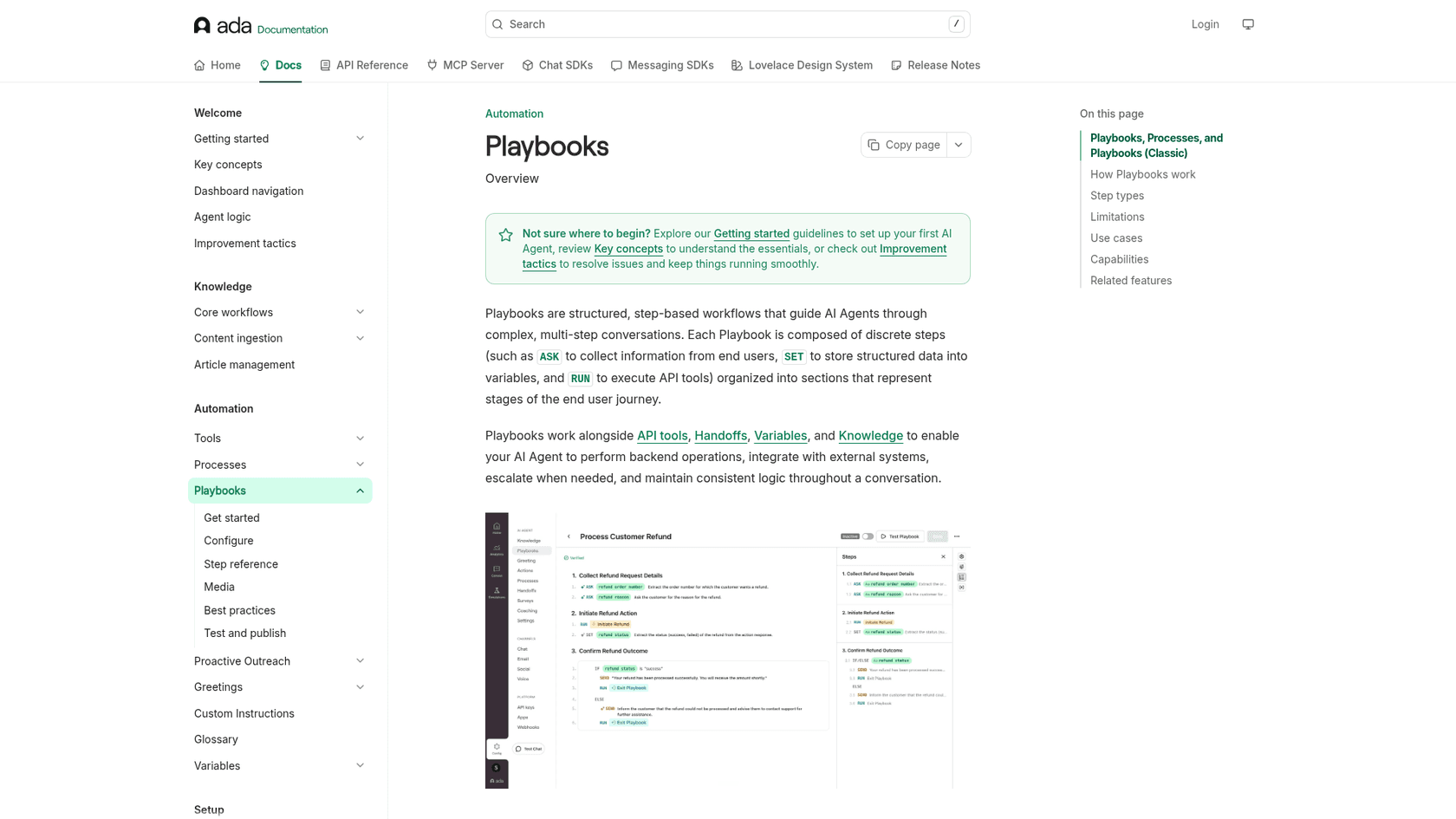Open the Automation breadcrumb link
1456x819 pixels.
[x=514, y=114]
